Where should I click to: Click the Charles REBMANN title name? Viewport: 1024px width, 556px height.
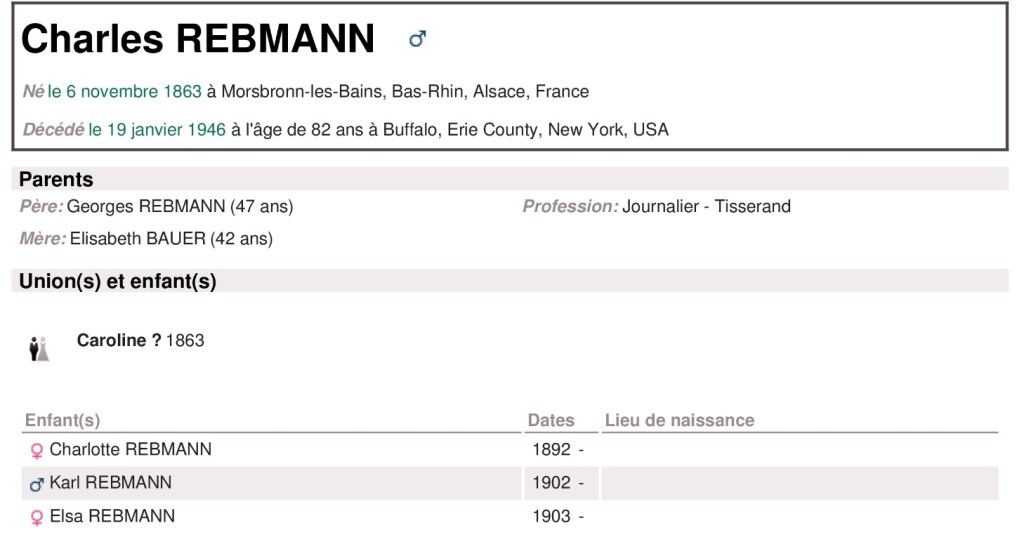pos(198,39)
